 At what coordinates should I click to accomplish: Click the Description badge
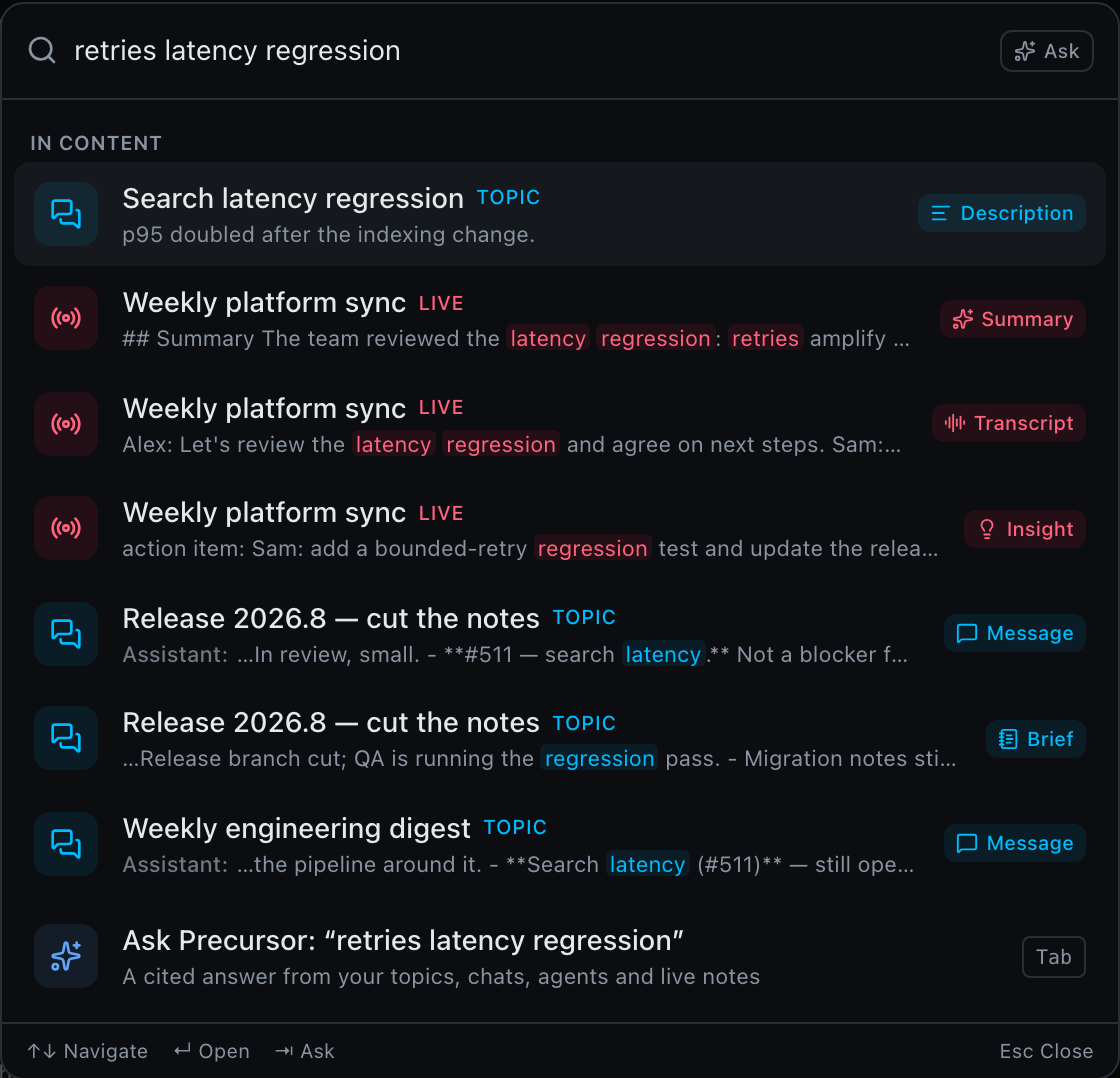1001,213
